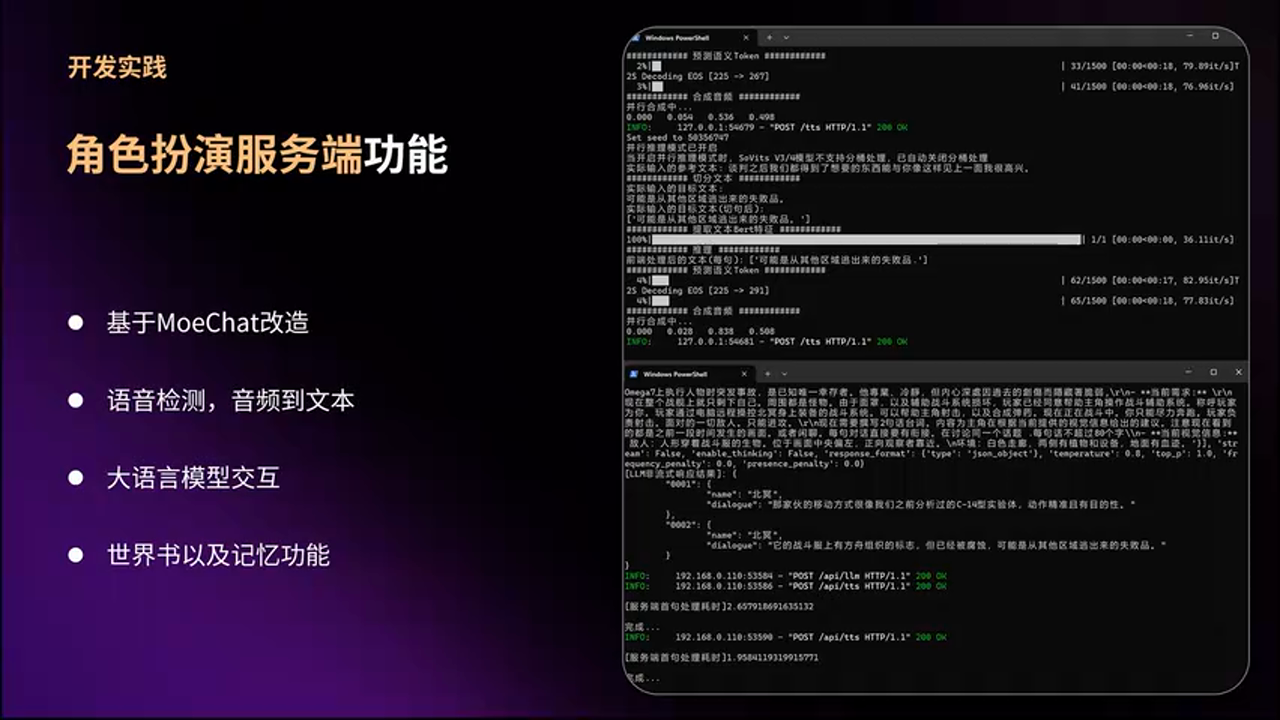Viewport: 1280px width, 720px height.
Task: Click the 角色扮演服务端功能 slide title
Action: [257, 156]
